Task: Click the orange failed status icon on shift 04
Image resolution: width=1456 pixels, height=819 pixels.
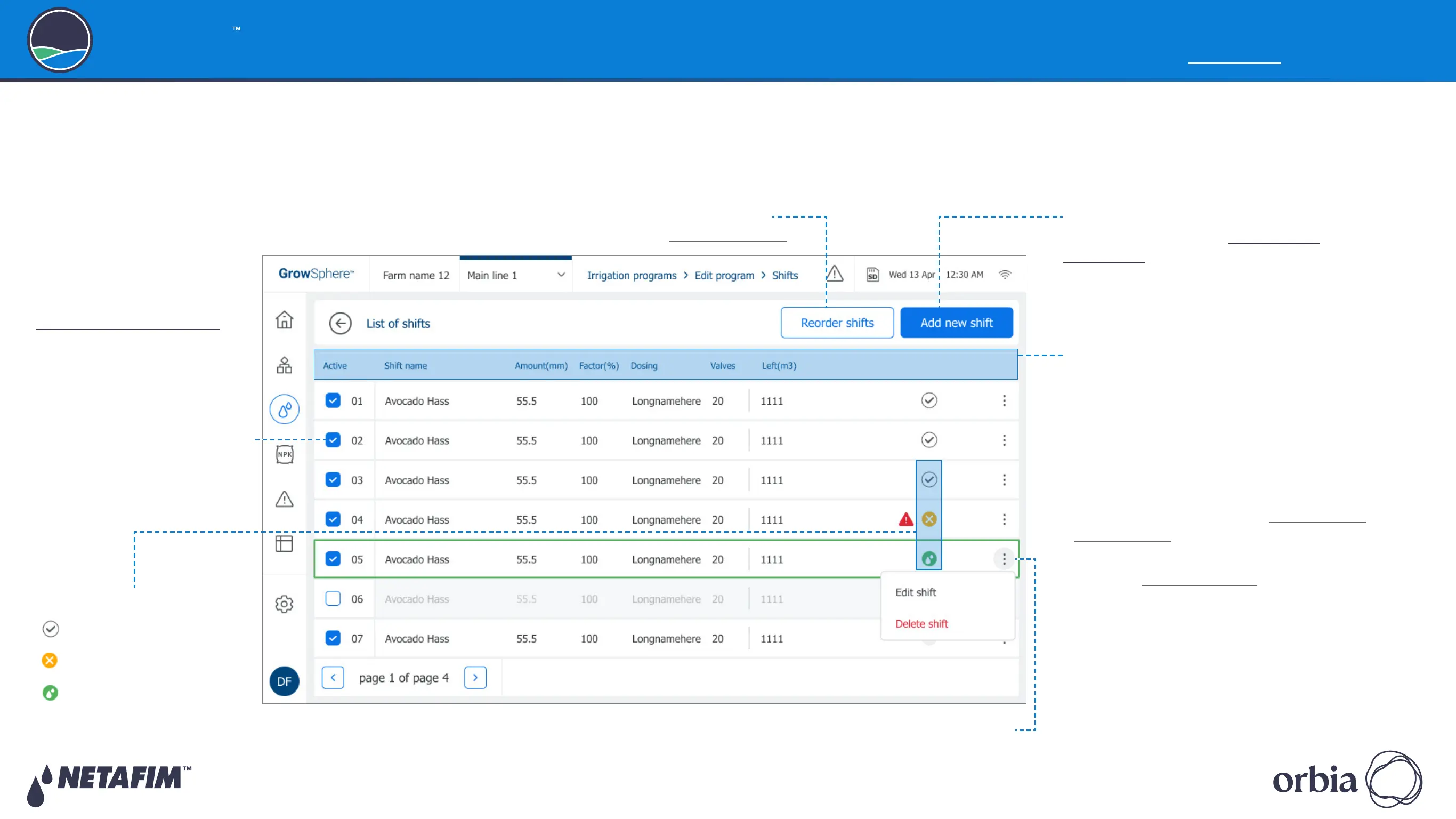Action: tap(929, 519)
